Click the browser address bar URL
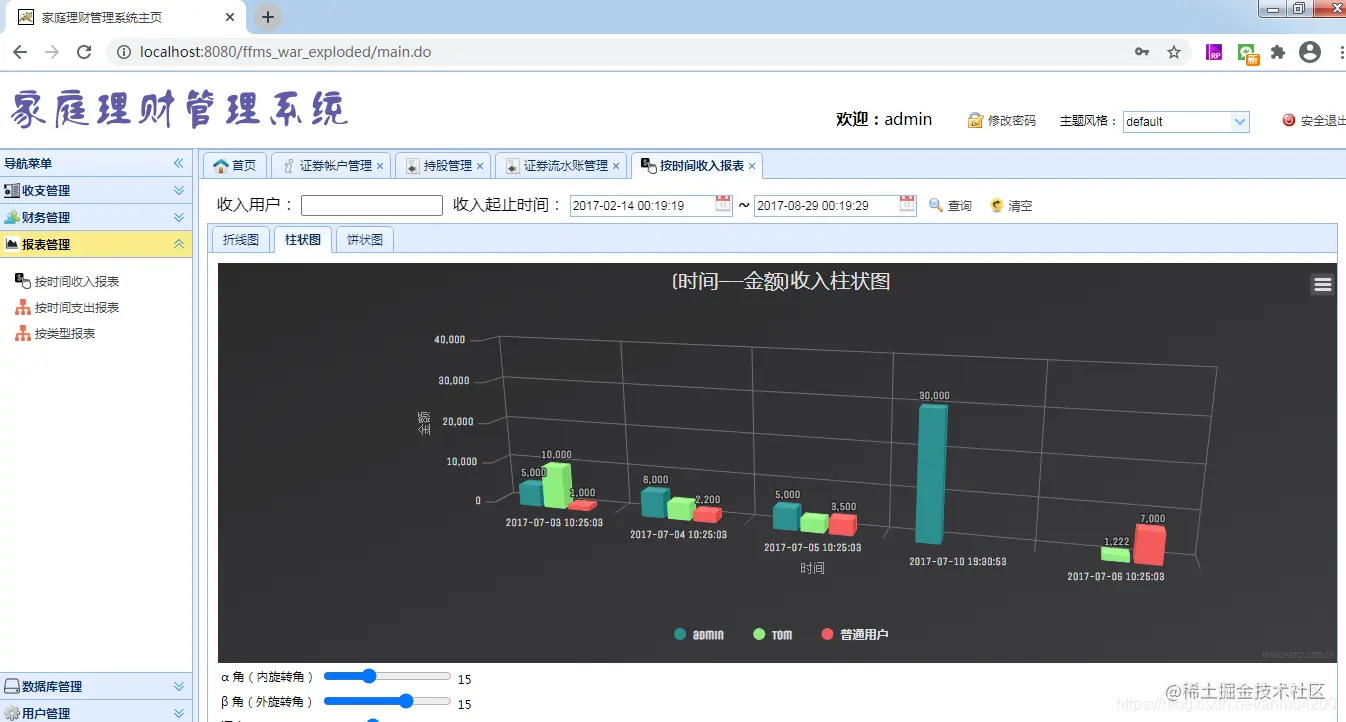Image resolution: width=1346 pixels, height=722 pixels. pyautogui.click(x=285, y=52)
